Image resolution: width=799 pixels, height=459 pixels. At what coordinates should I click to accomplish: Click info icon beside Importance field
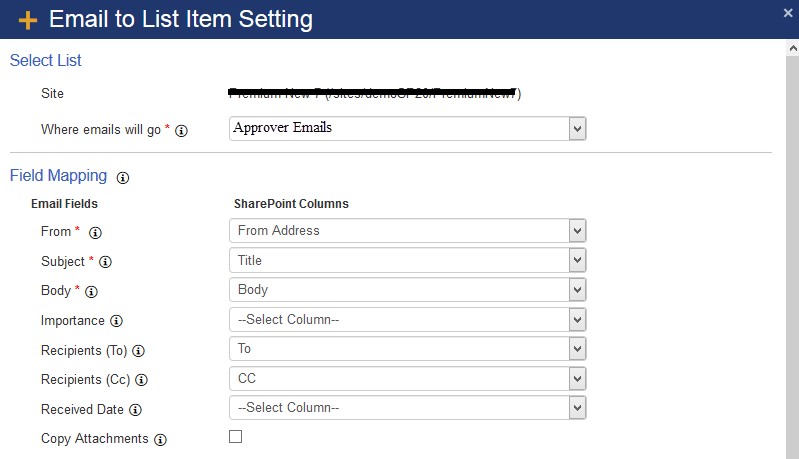point(116,322)
